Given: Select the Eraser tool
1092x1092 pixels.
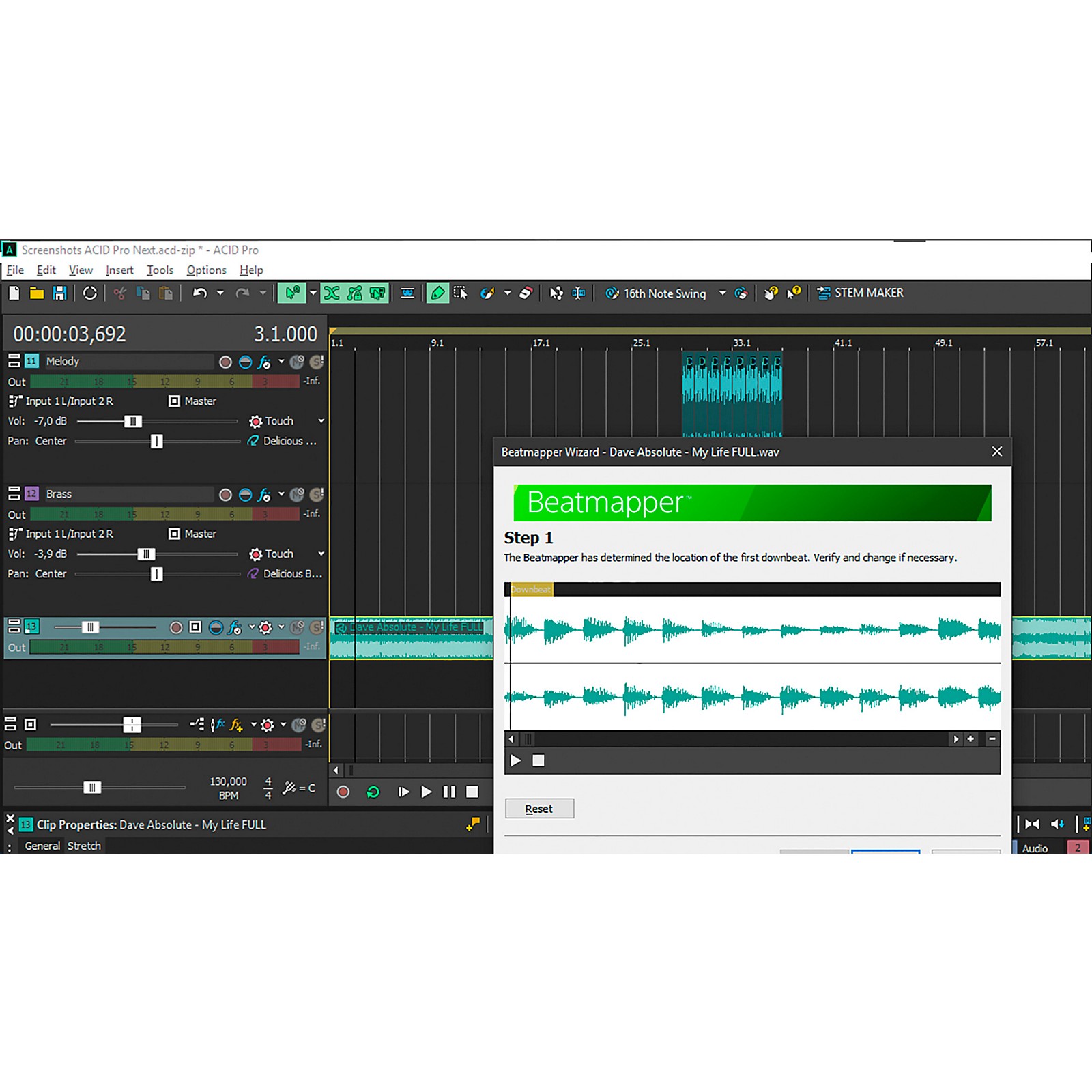Looking at the screenshot, I should [x=526, y=293].
